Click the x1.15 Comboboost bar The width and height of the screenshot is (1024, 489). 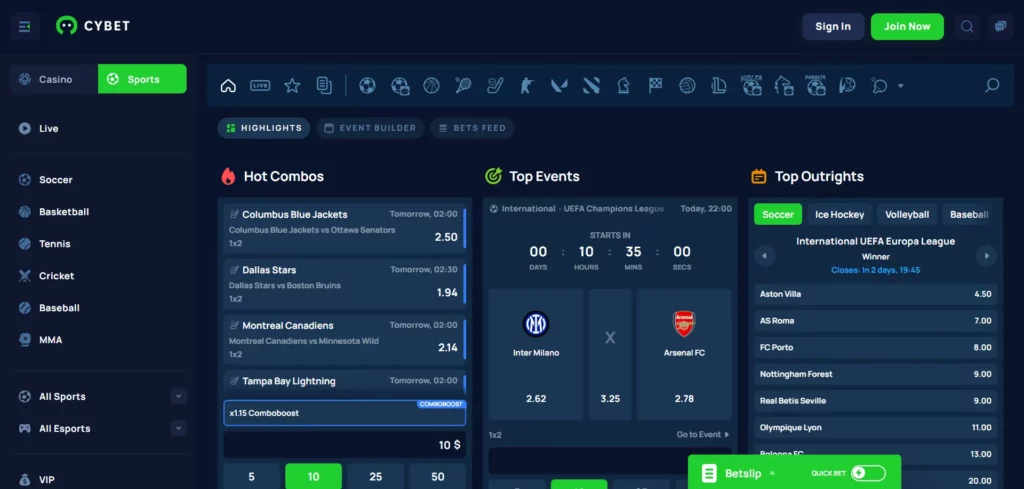345,413
